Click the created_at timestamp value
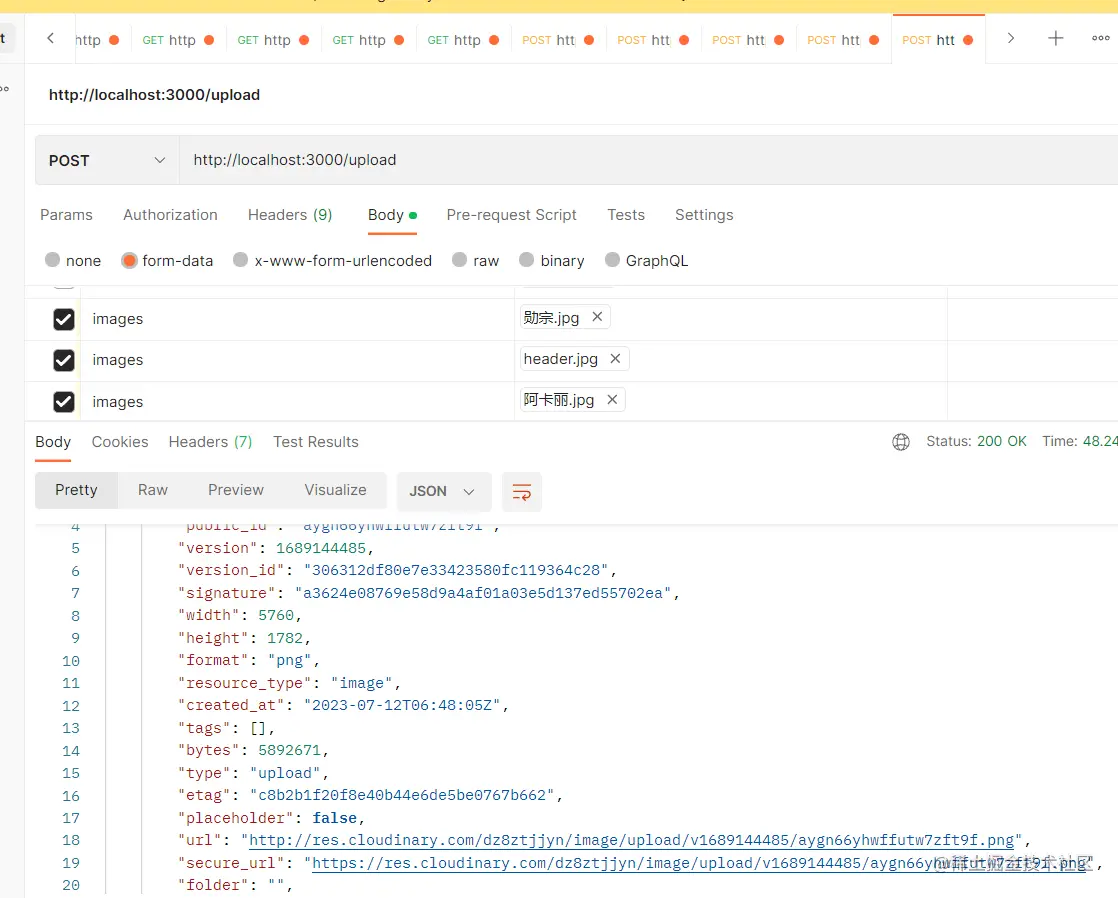 click(x=402, y=705)
